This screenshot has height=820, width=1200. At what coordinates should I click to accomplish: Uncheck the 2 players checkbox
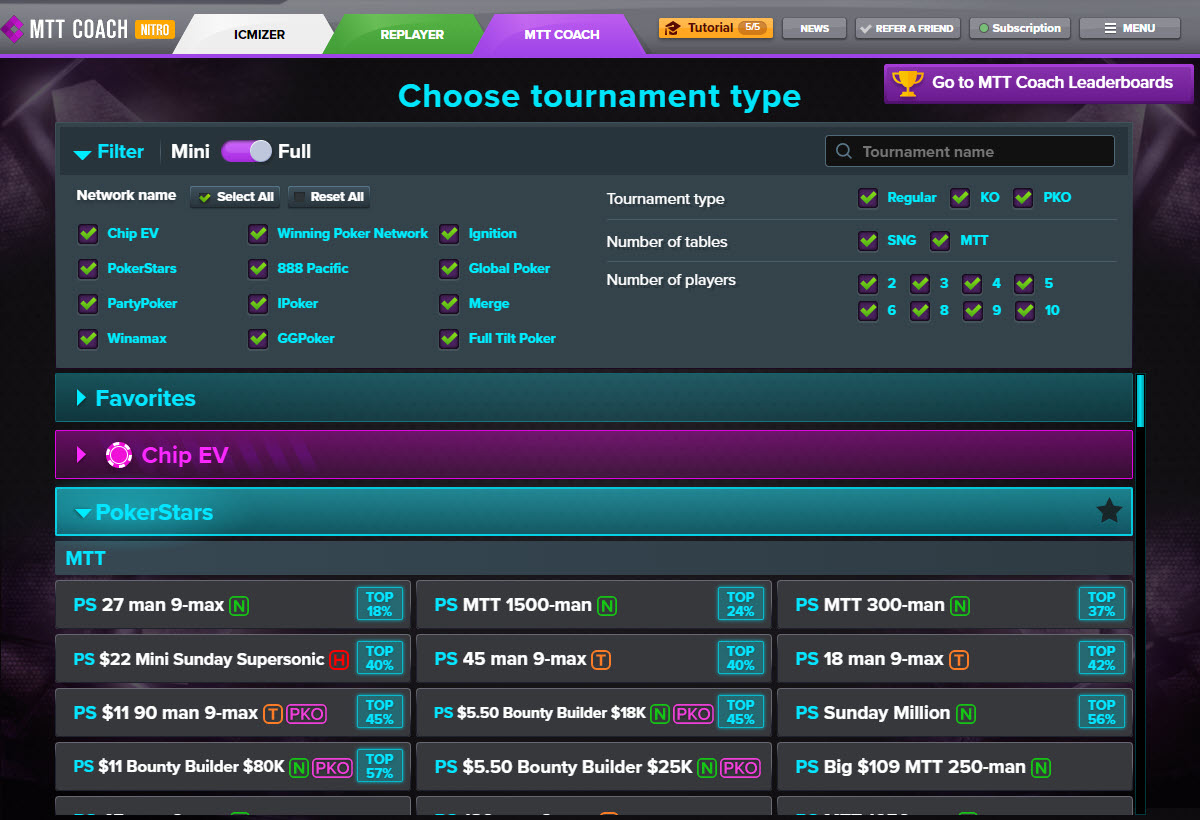[x=868, y=284]
